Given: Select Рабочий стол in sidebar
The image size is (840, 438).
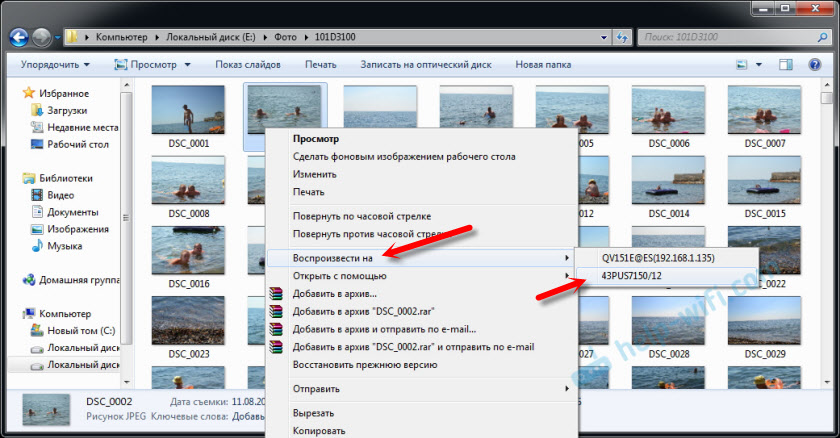Looking at the screenshot, I should pyautogui.click(x=70, y=144).
